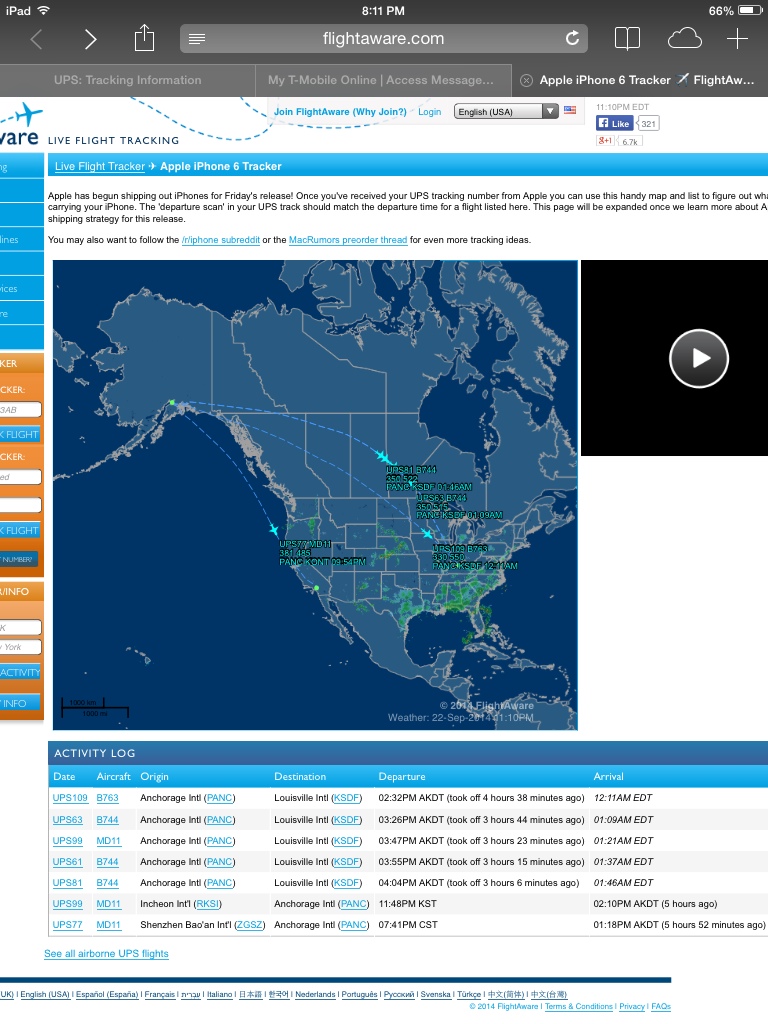Screen dimensions: 768x1024
Task: Show reader view icon in address bar
Action: click(x=197, y=39)
